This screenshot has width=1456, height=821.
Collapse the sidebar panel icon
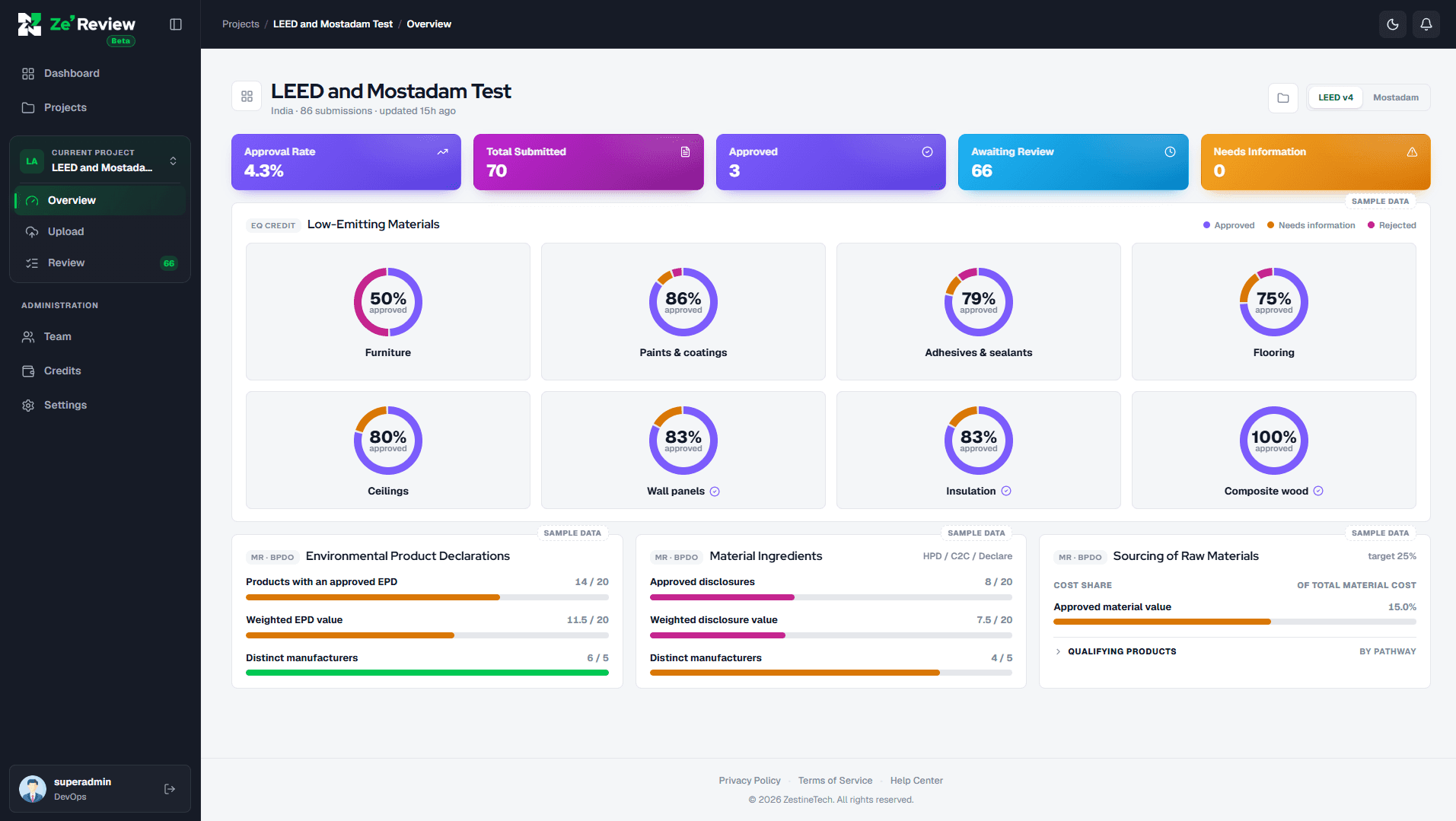[176, 24]
